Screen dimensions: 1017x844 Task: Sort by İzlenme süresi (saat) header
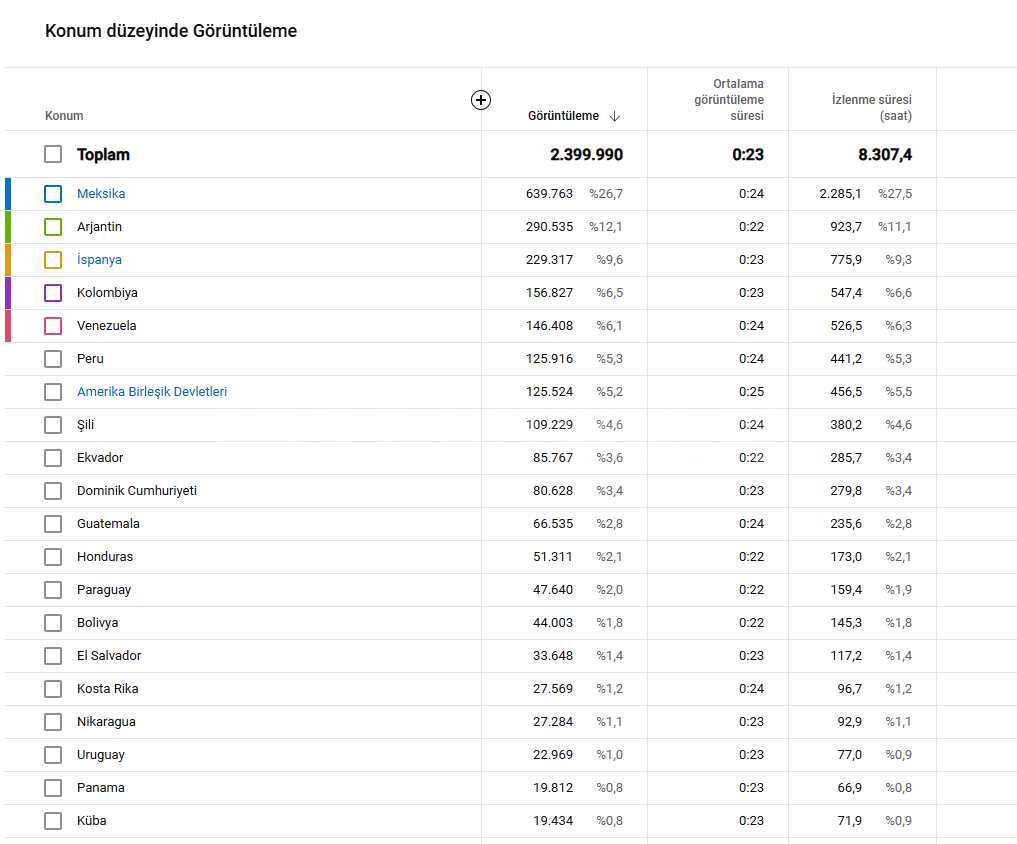click(x=871, y=108)
